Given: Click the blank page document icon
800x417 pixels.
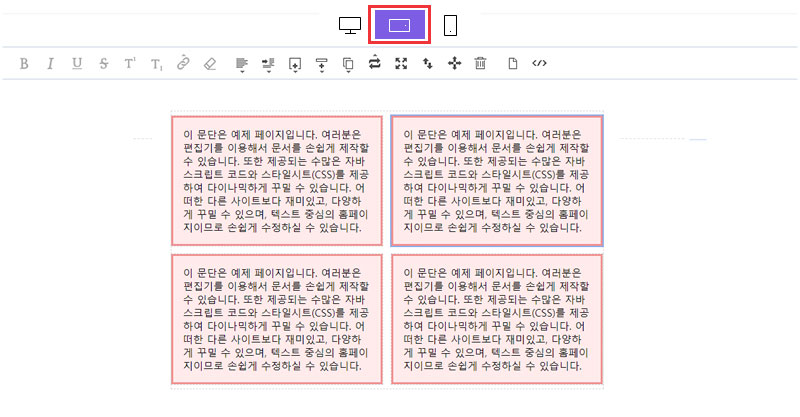Looking at the screenshot, I should point(513,64).
